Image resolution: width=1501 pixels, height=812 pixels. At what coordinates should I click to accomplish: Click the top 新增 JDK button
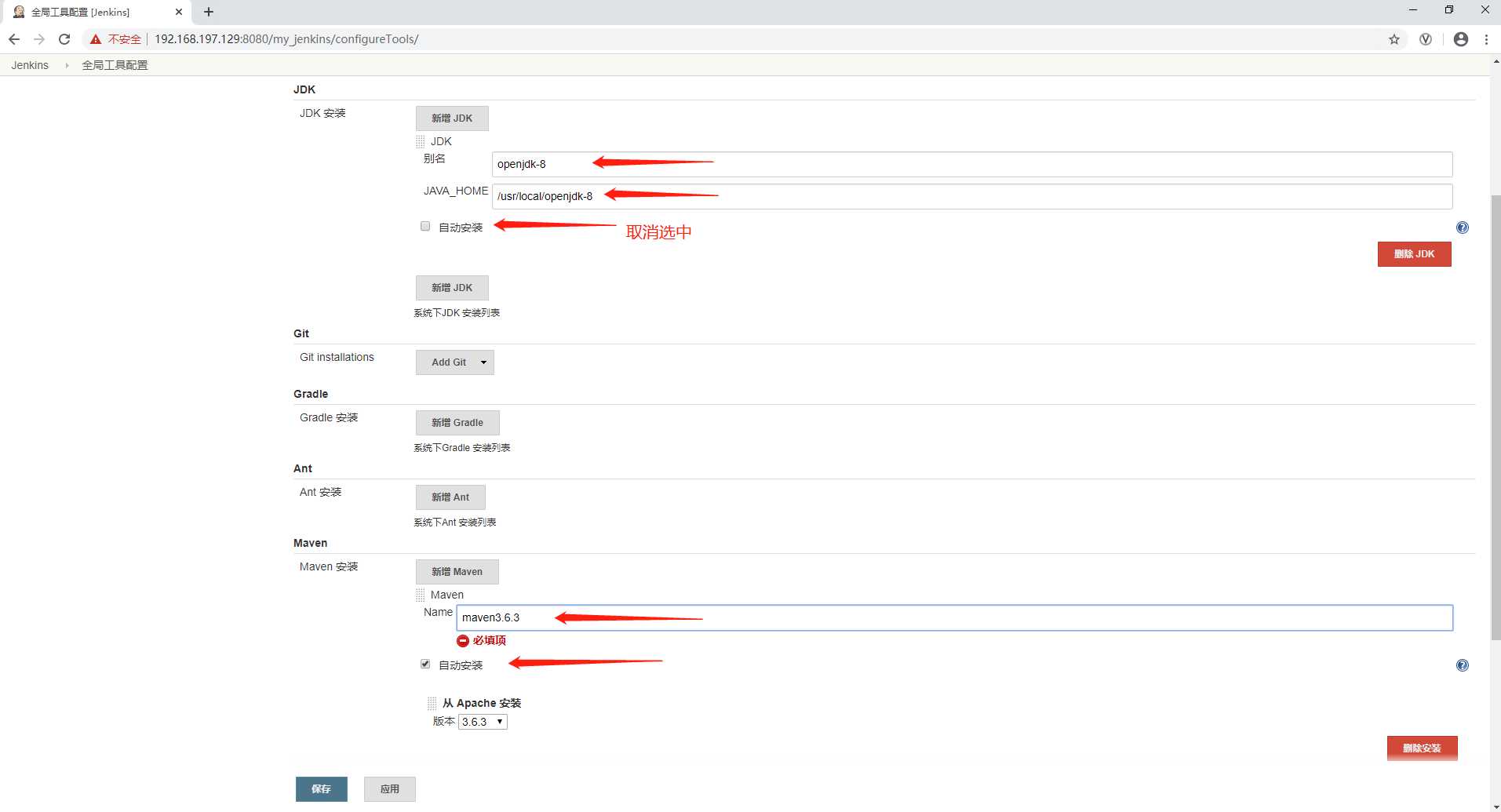pyautogui.click(x=452, y=118)
